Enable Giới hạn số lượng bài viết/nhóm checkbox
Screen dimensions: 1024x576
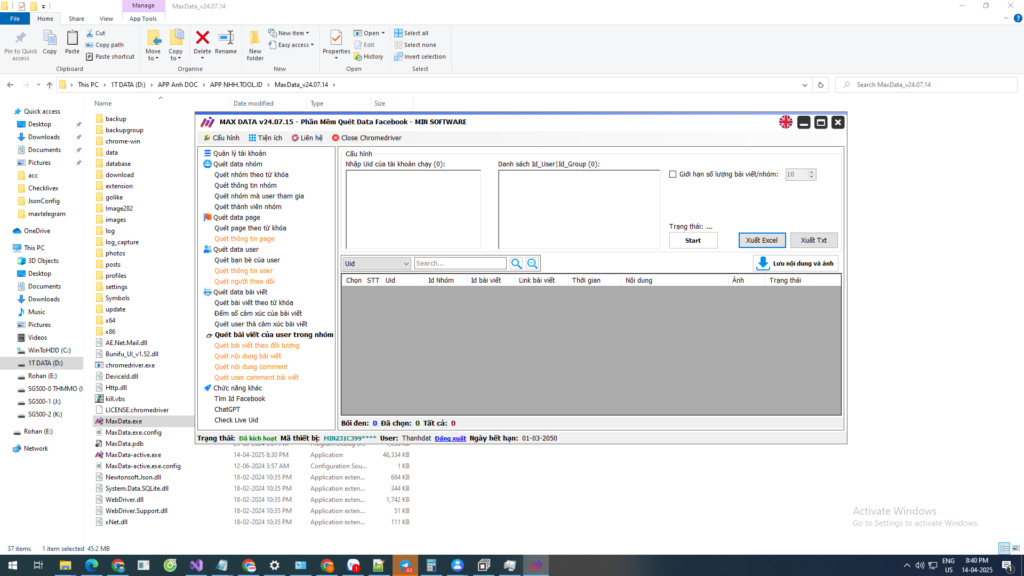point(673,174)
